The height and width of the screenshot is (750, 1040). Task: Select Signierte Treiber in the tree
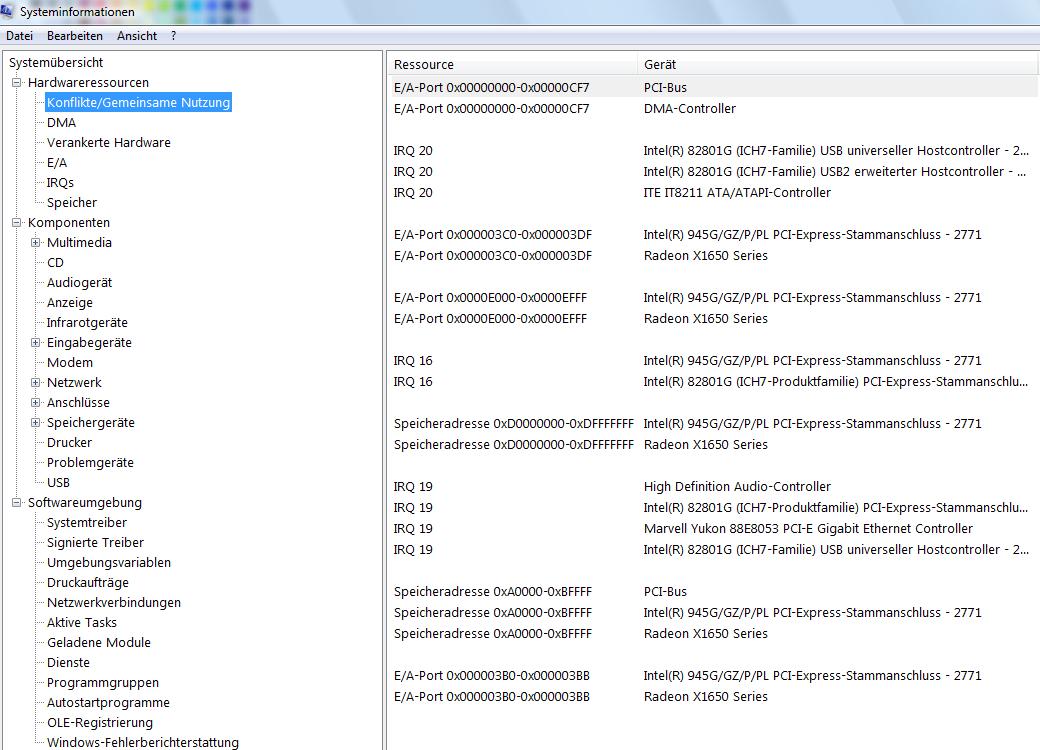click(95, 542)
